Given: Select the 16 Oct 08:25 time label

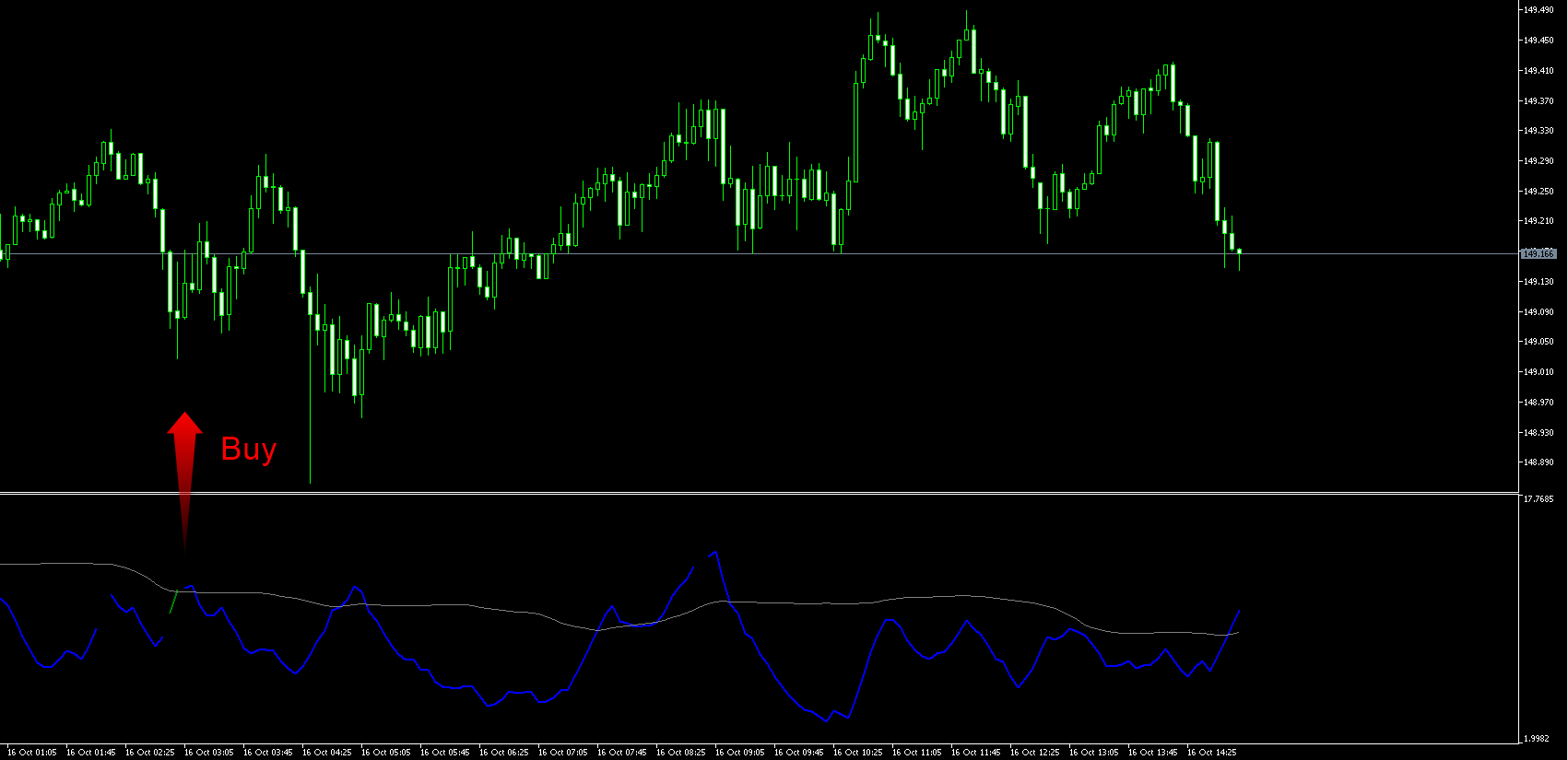Looking at the screenshot, I should point(680,753).
